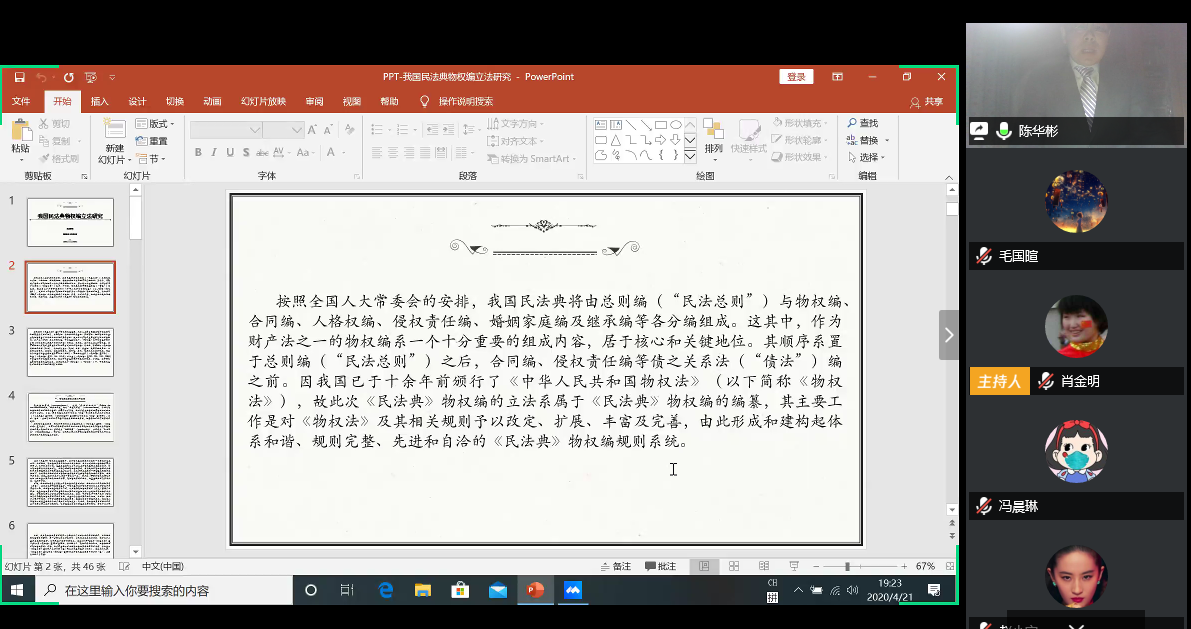Open the Layout (版式) dropdown
This screenshot has width=1191, height=629.
click(156, 124)
